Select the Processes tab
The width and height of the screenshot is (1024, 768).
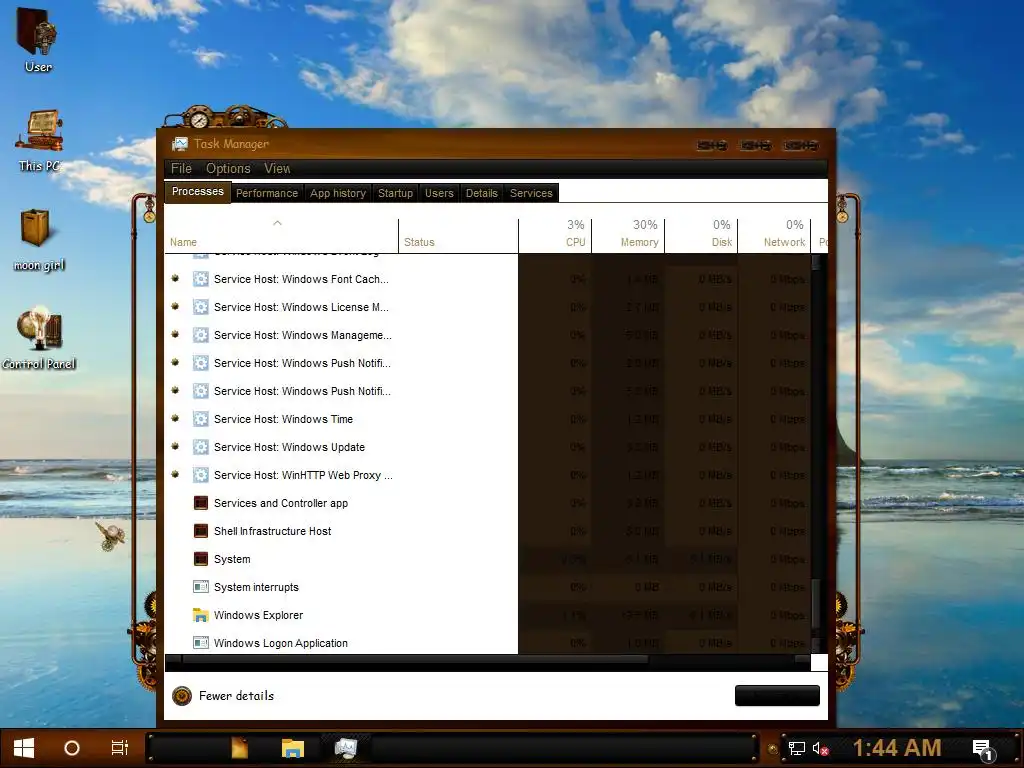(x=197, y=191)
